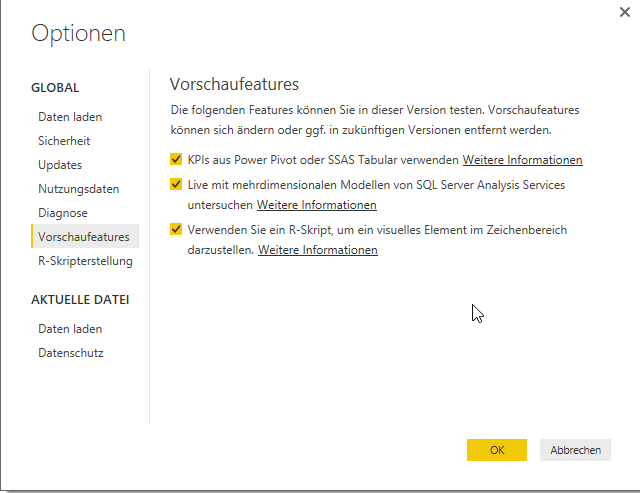Follow Weitere Informationen link after untersuchen
Viewport: 640px width, 493px height.
[317, 205]
